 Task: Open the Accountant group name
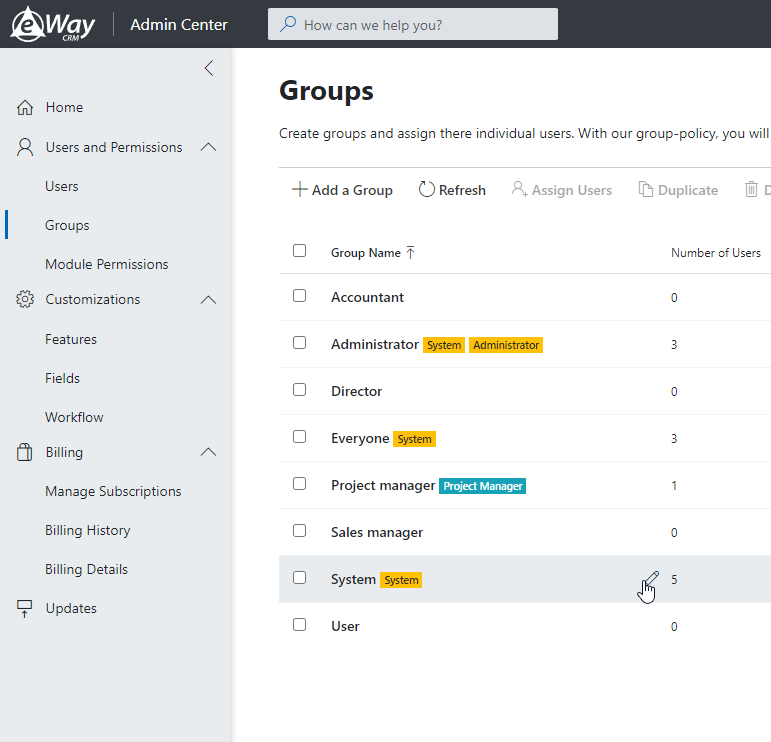coord(367,297)
